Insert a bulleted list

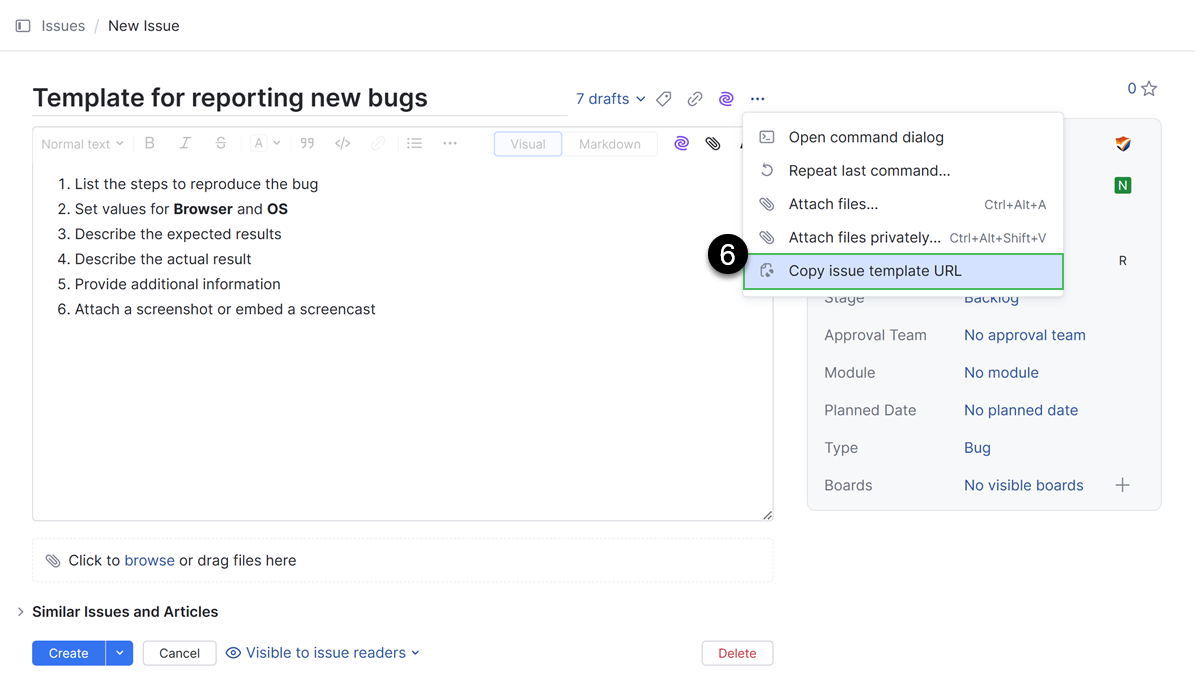tap(414, 144)
